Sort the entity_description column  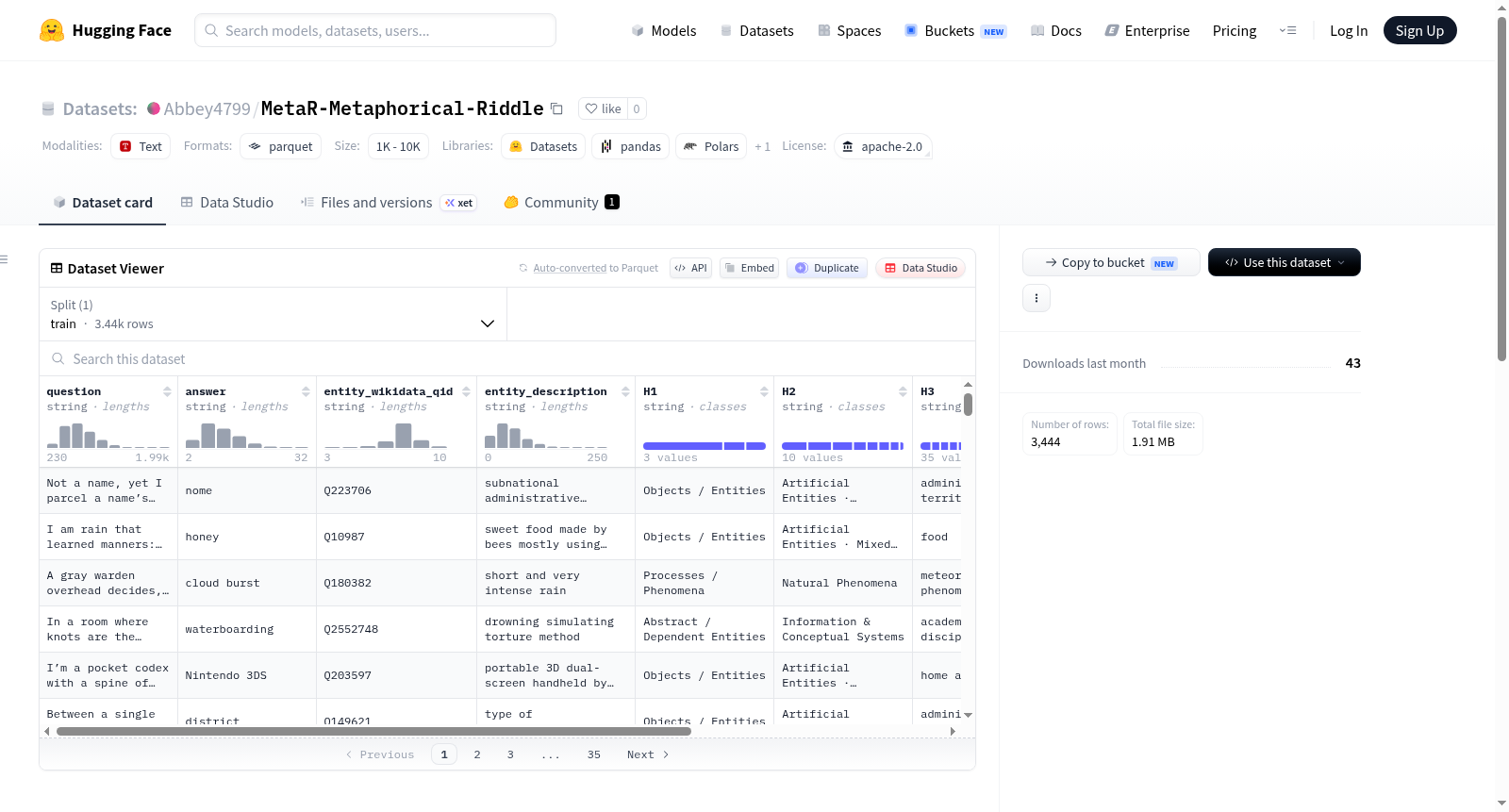(625, 391)
